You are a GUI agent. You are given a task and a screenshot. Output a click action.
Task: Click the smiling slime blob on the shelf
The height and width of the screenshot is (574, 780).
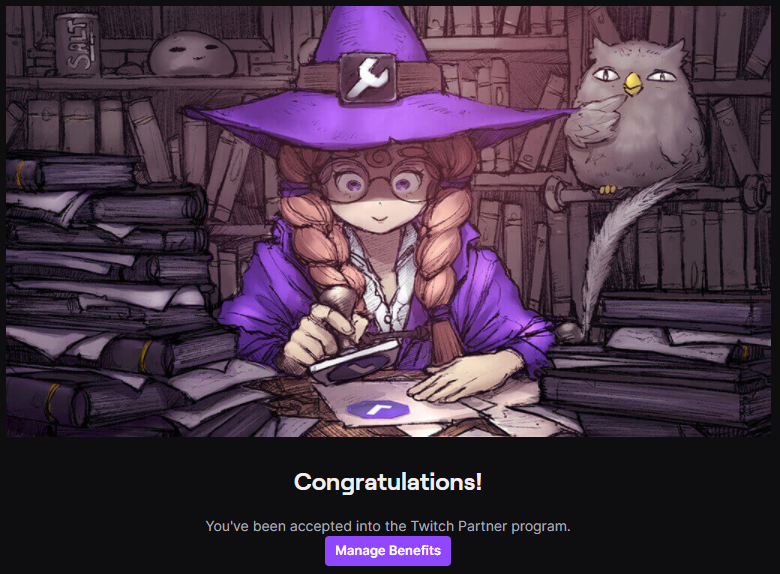click(192, 54)
